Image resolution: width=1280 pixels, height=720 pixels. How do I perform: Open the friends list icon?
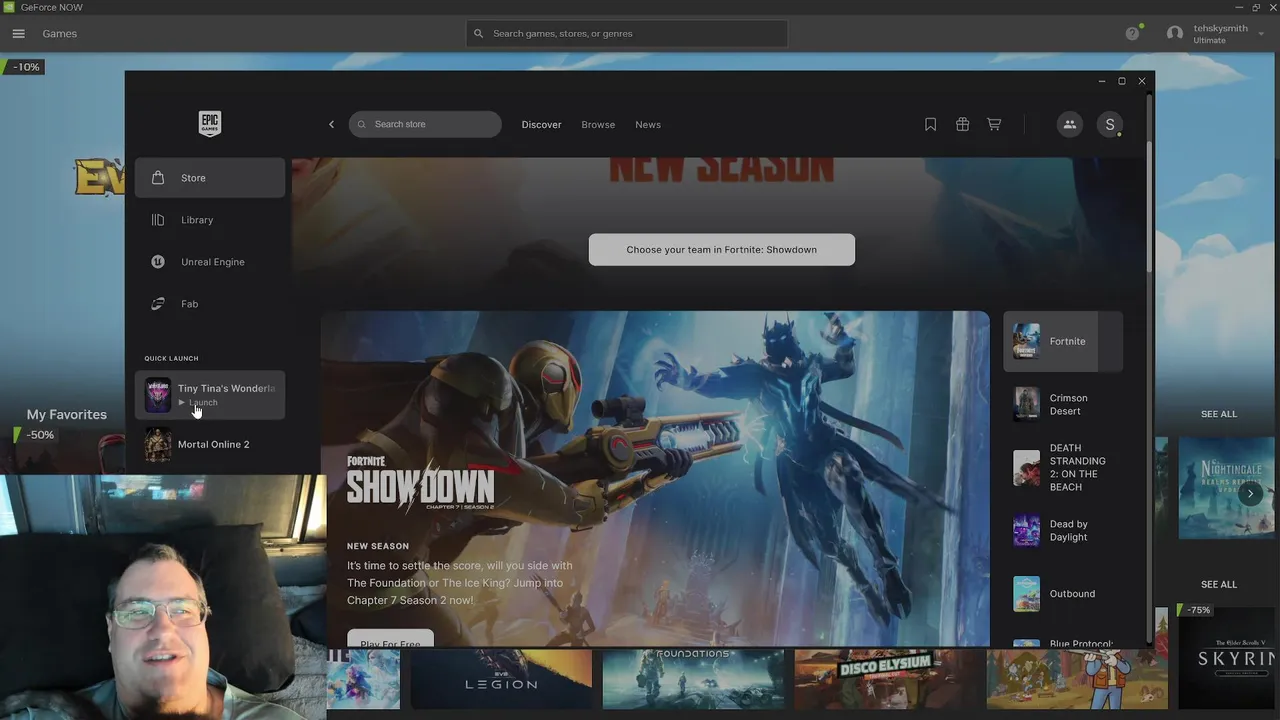(x=1069, y=124)
